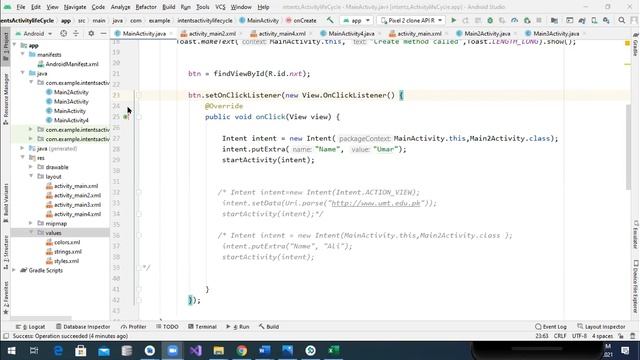
Task: Open Pixel 2 clone API R device dropdown
Action: 411,20
